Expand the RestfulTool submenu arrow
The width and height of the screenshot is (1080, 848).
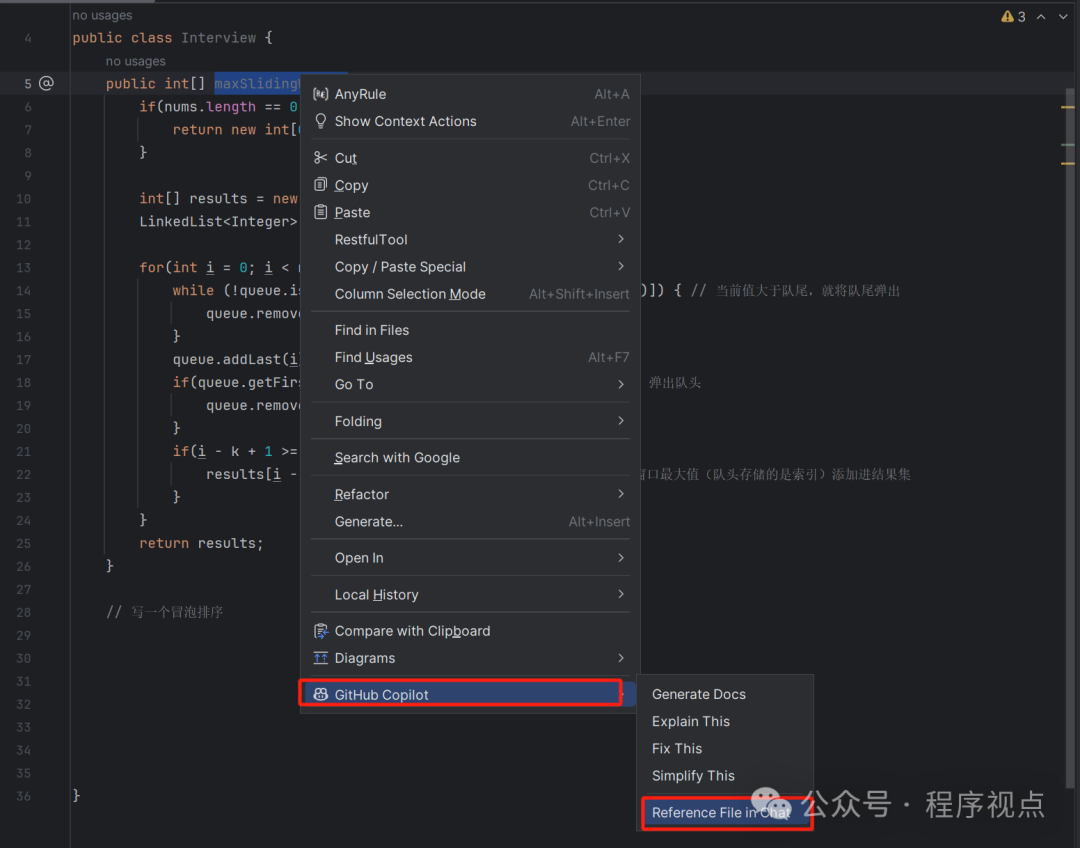point(621,239)
